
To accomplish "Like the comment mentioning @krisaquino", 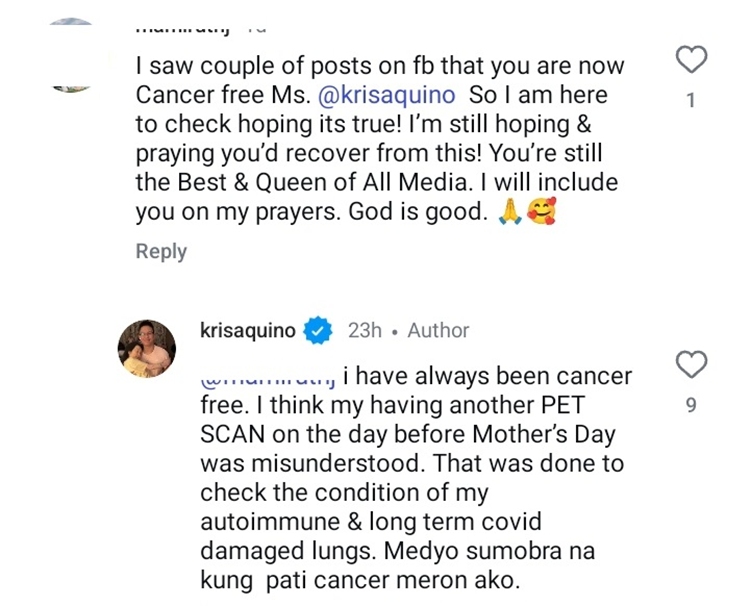I will (x=691, y=60).
